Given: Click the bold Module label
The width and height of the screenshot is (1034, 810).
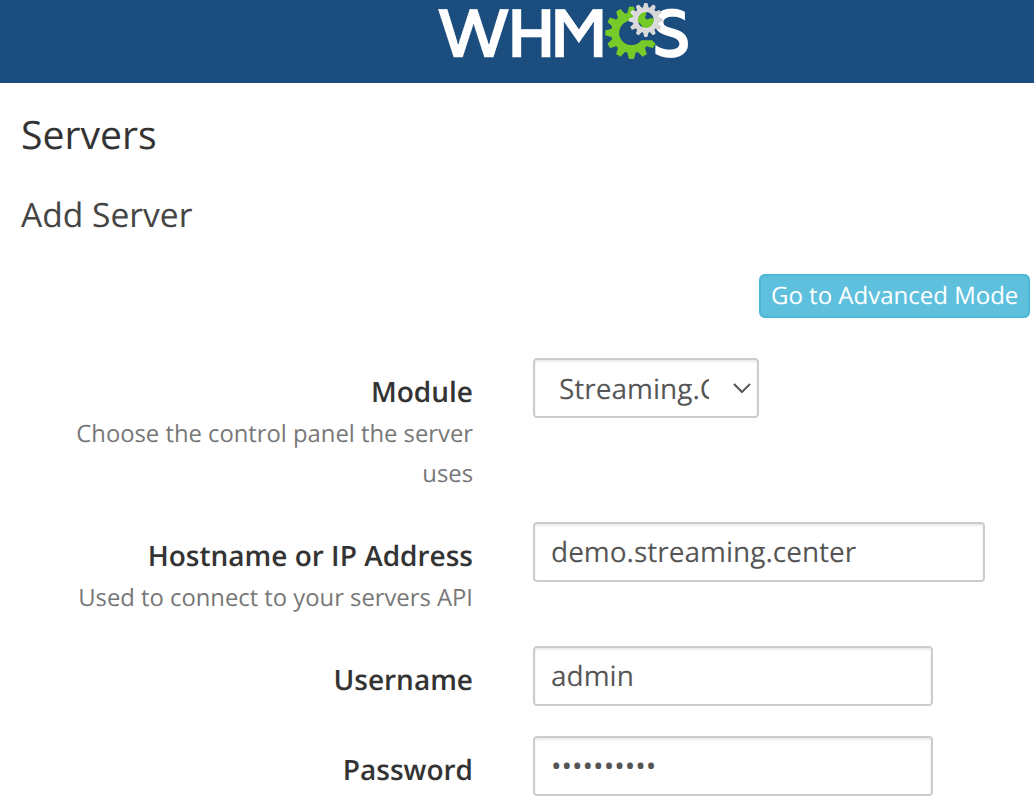Looking at the screenshot, I should click(421, 392).
